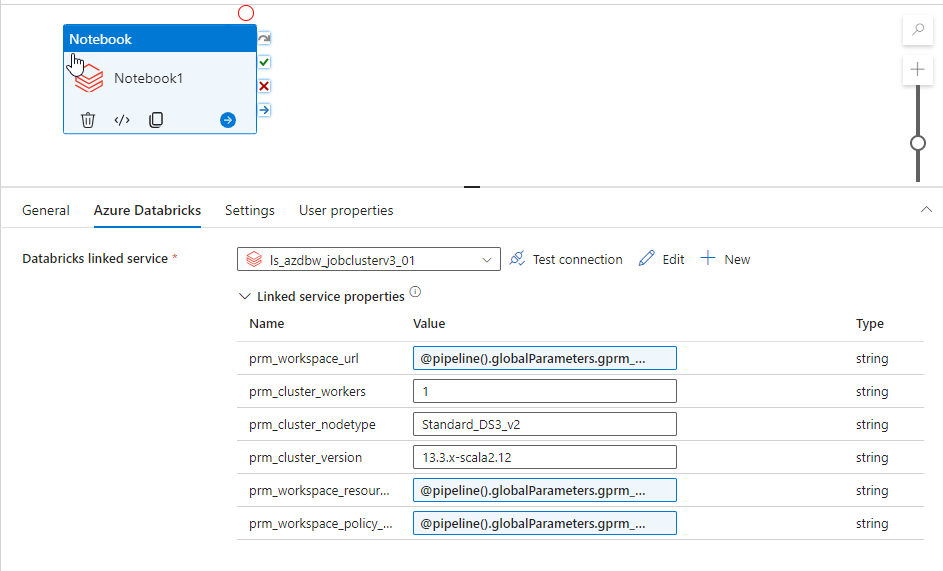Select the Azure Databricks tab
Screen dimensions: 943x571
147,211
